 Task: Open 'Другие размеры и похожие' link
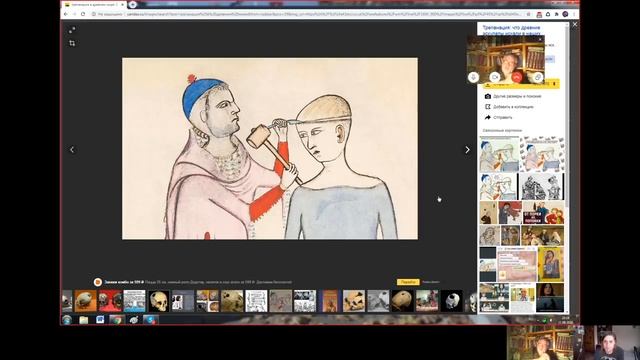(517, 96)
